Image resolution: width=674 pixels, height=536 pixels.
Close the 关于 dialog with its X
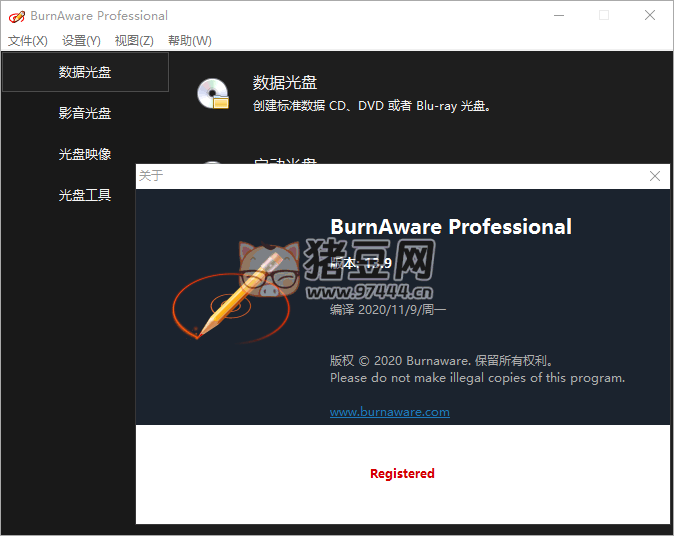click(x=655, y=176)
